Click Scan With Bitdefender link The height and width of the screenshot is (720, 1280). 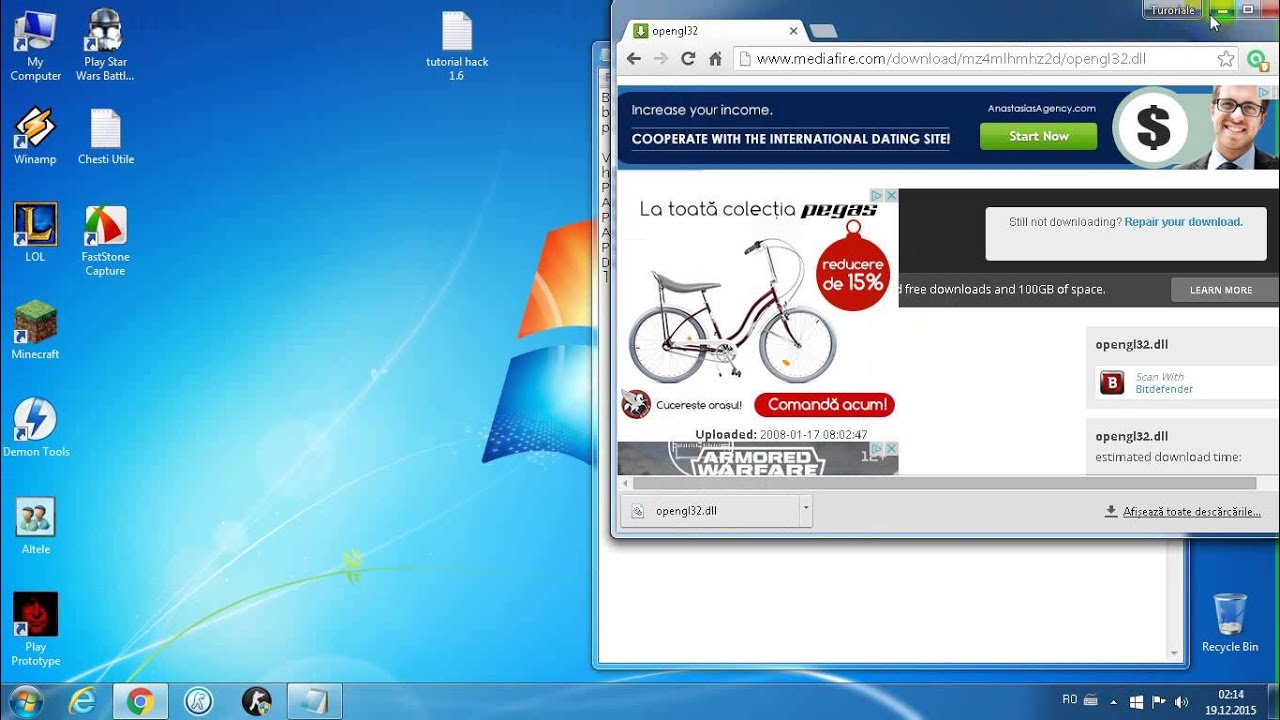click(x=1164, y=383)
